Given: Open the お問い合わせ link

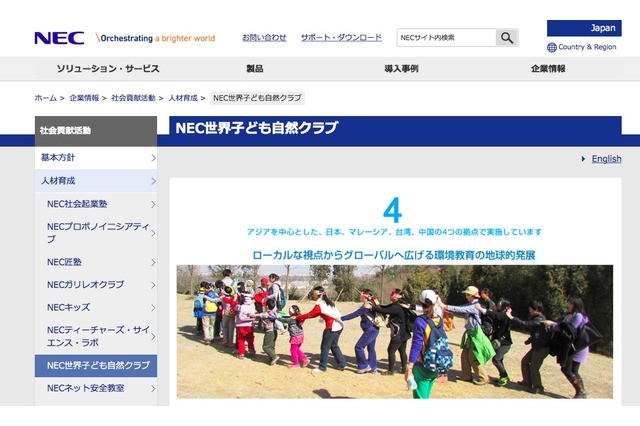Looking at the screenshot, I should click(x=264, y=38).
